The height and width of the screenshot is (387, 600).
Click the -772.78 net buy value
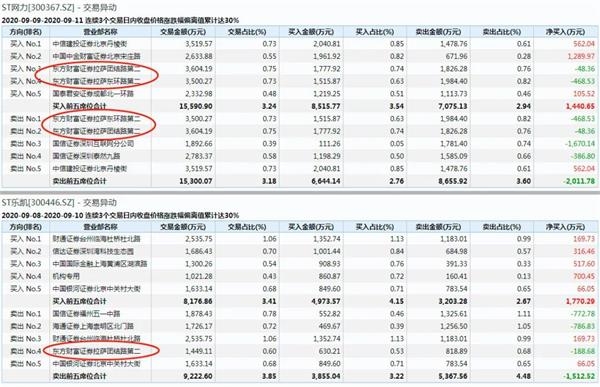tap(583, 314)
